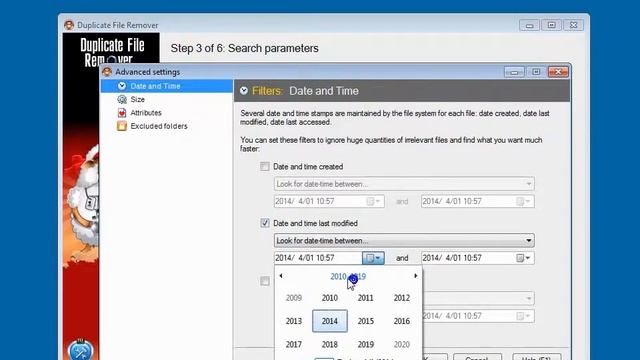The width and height of the screenshot is (640, 360).
Task: Select year 2020 in calendar
Action: tap(402, 344)
